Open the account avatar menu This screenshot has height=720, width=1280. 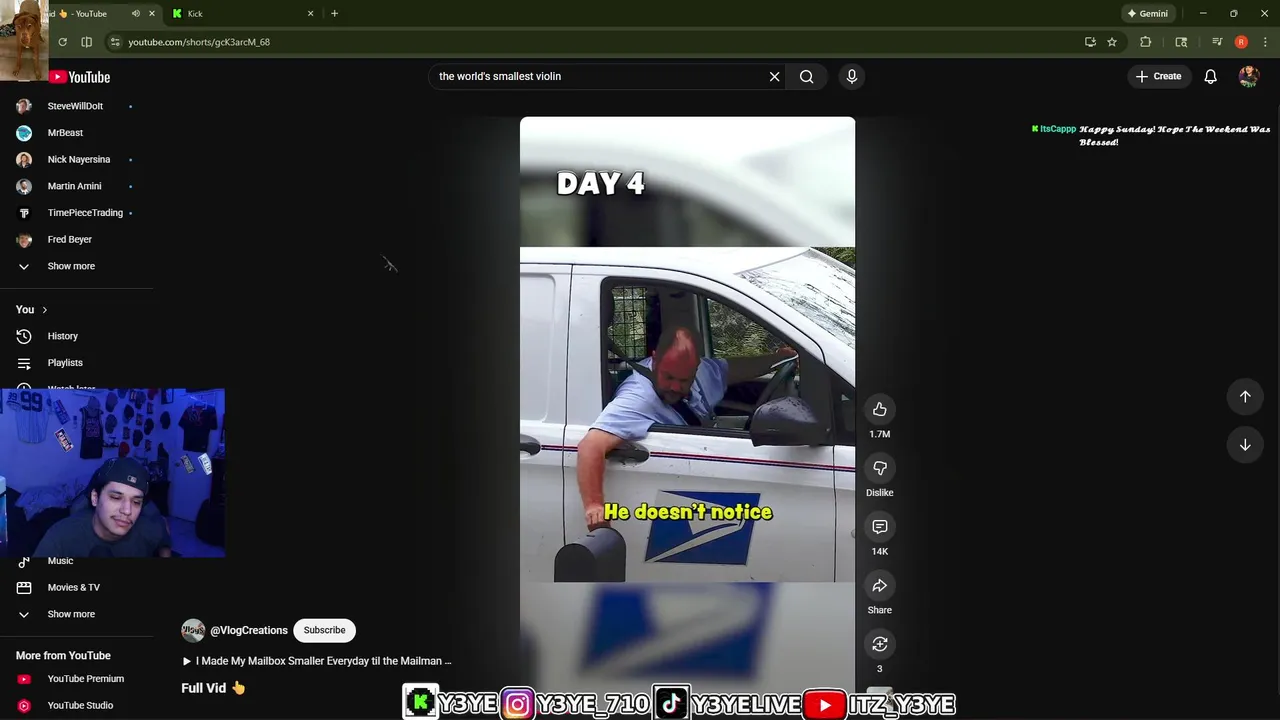(x=1248, y=76)
